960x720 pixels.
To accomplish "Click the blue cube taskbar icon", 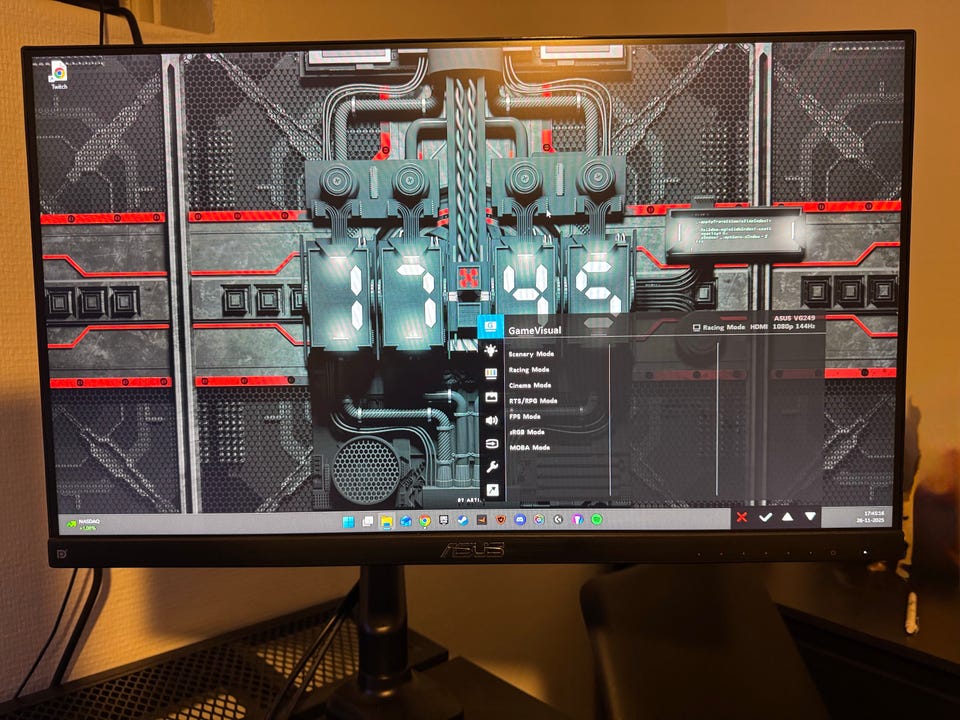I will point(405,521).
